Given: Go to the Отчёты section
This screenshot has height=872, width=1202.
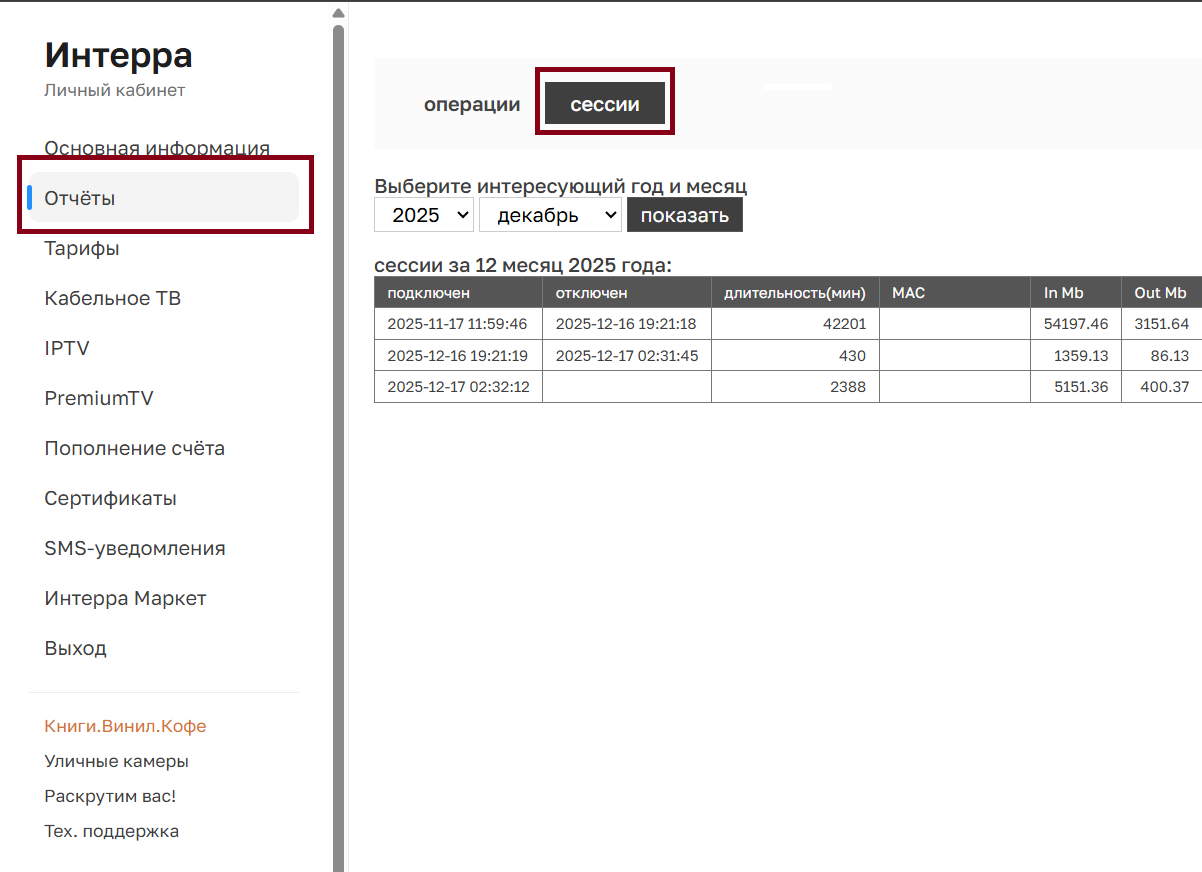Looking at the screenshot, I should (80, 198).
